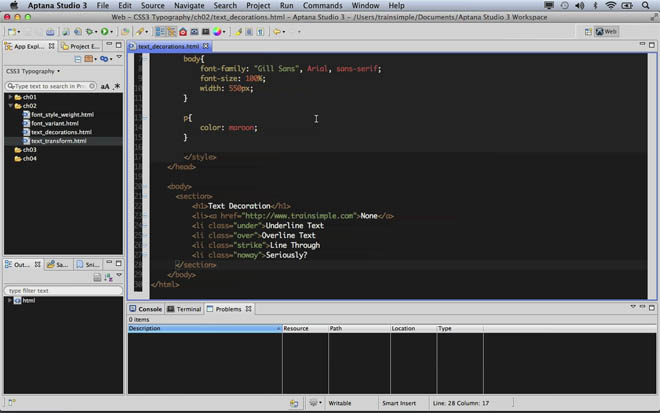Click the Type column header
Screen dimensions: 660x413
(460, 328)
